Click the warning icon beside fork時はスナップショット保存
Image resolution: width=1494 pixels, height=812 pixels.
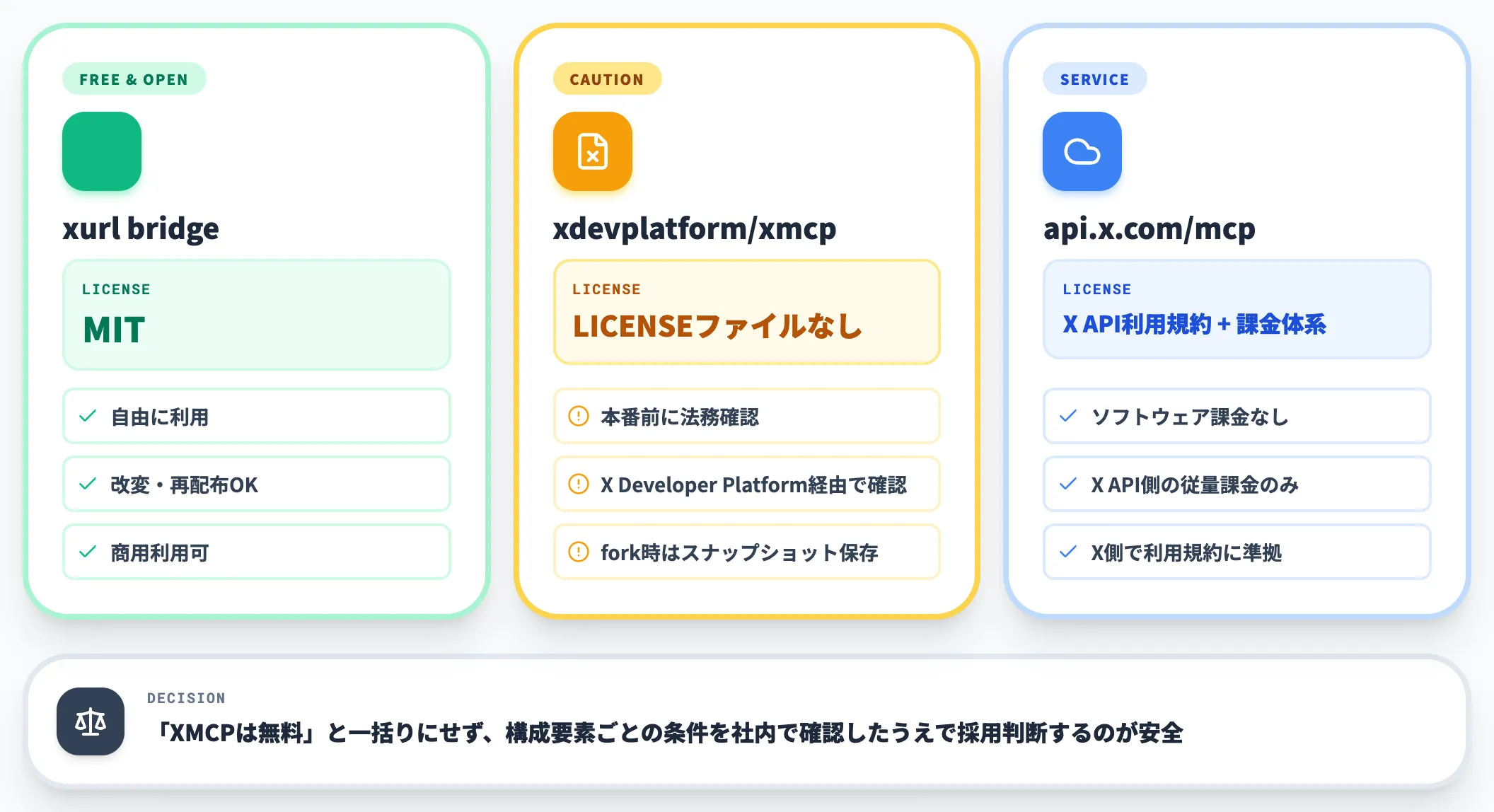(579, 552)
